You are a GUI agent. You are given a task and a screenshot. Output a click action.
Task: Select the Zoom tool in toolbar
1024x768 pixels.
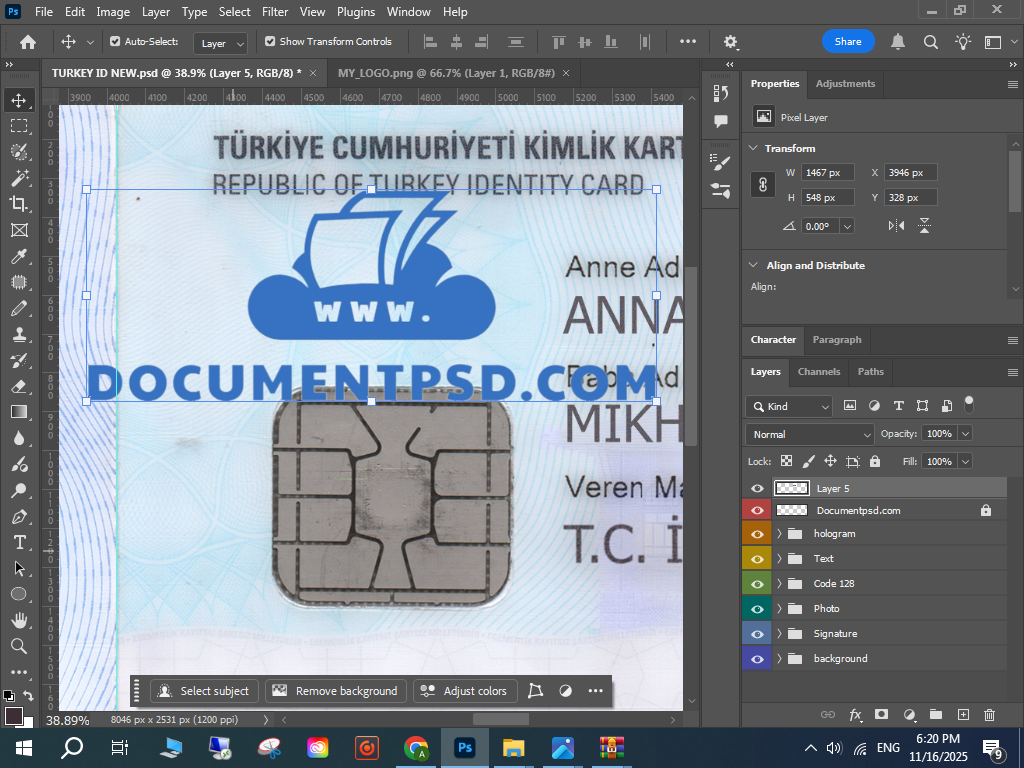pos(19,646)
